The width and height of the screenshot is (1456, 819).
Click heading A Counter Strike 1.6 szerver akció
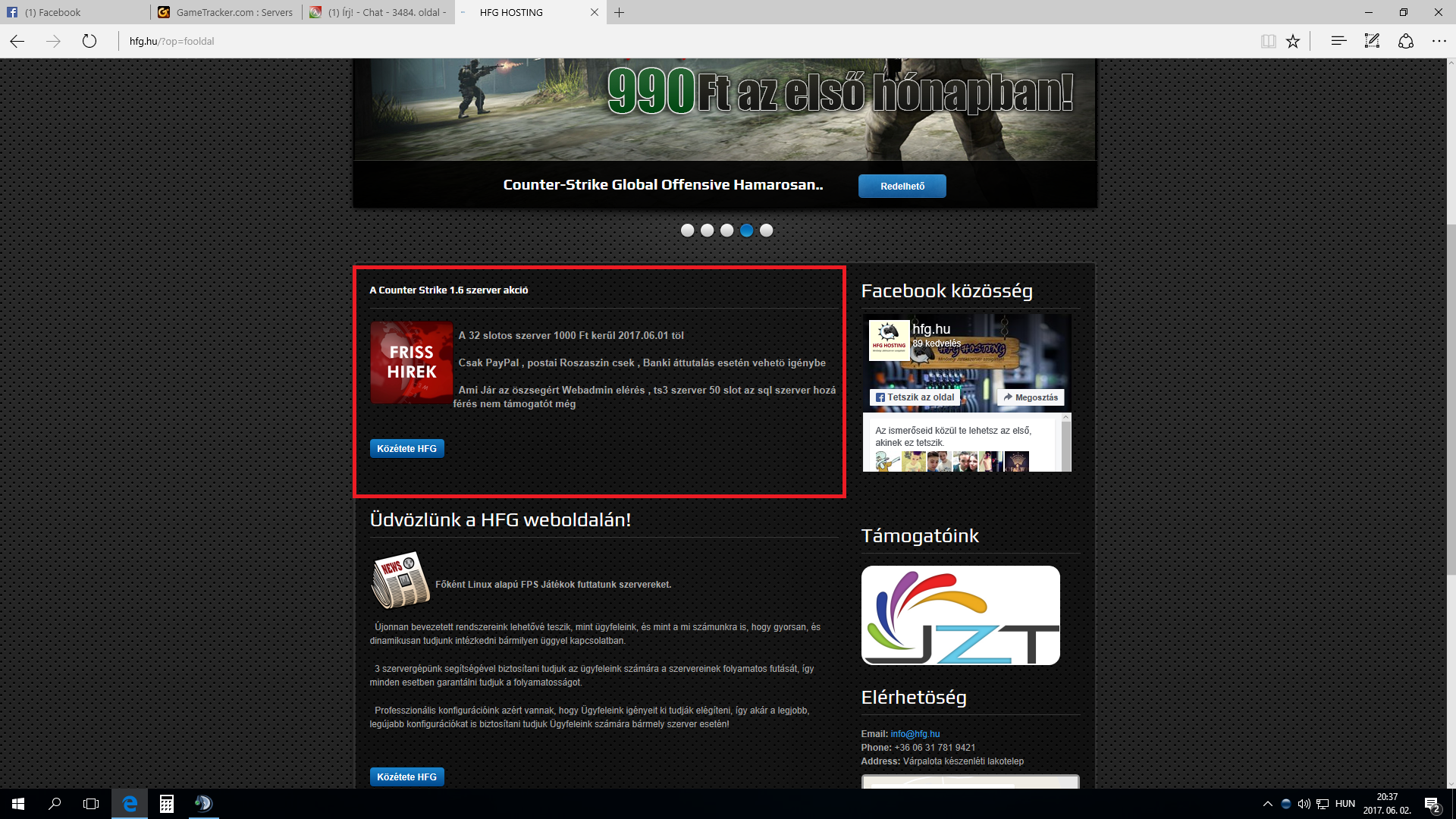(449, 290)
